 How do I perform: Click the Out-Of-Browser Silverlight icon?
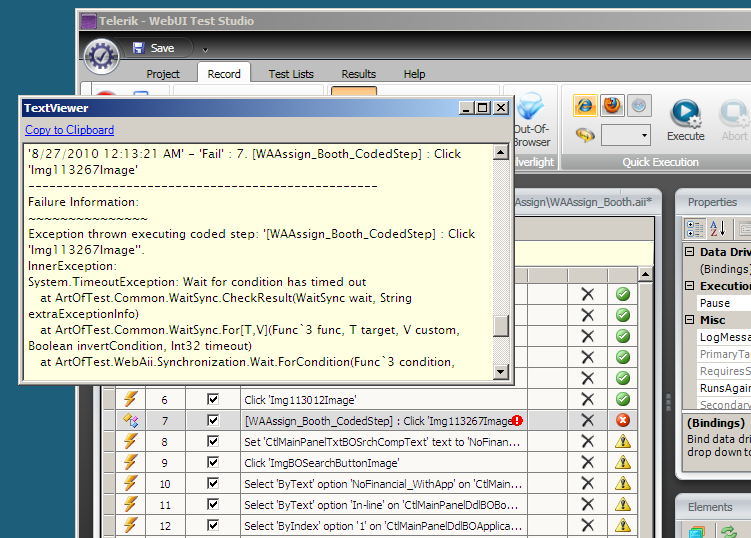click(531, 120)
